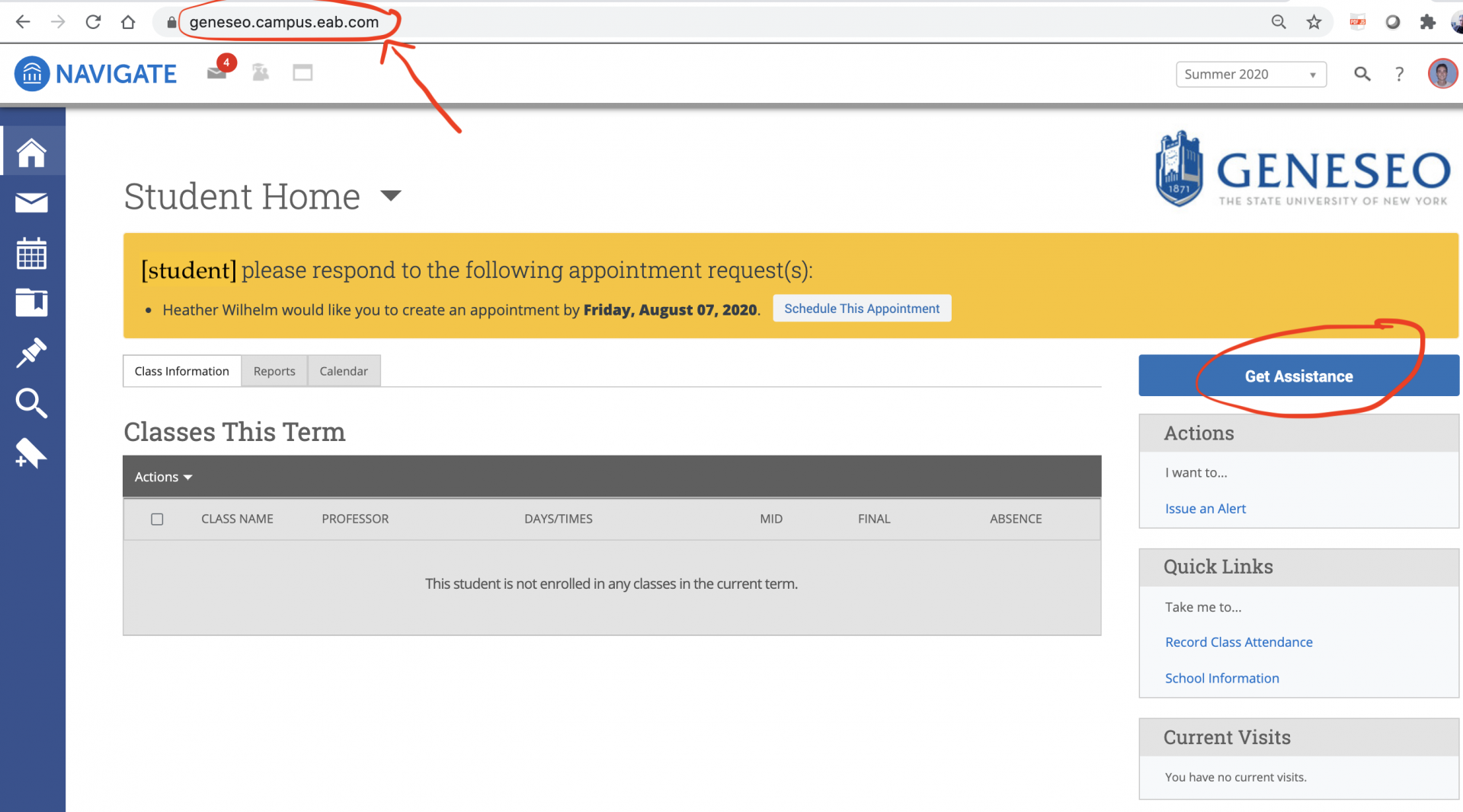Open the Issue an Alert link
The image size is (1463, 812).
(1205, 509)
